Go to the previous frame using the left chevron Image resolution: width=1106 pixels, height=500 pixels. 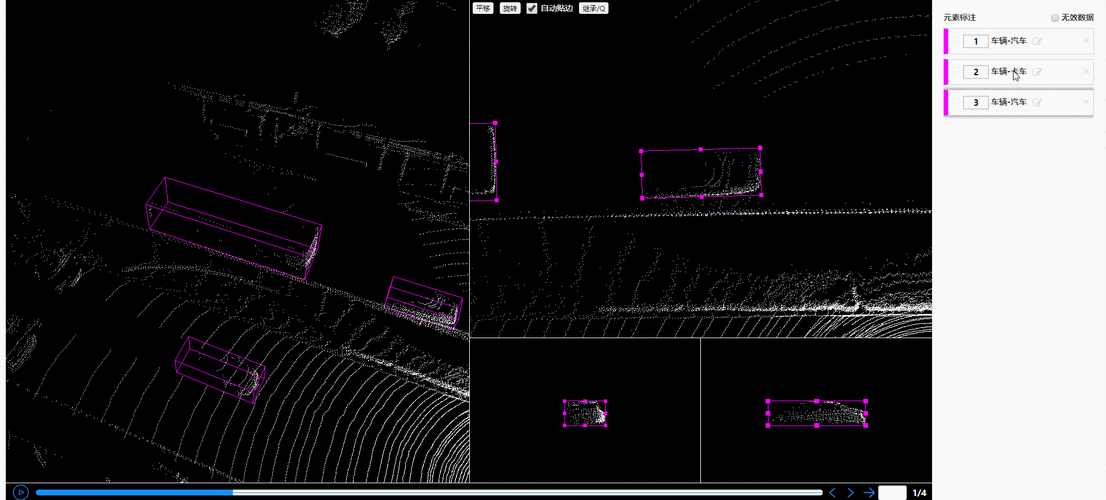[x=832, y=492]
